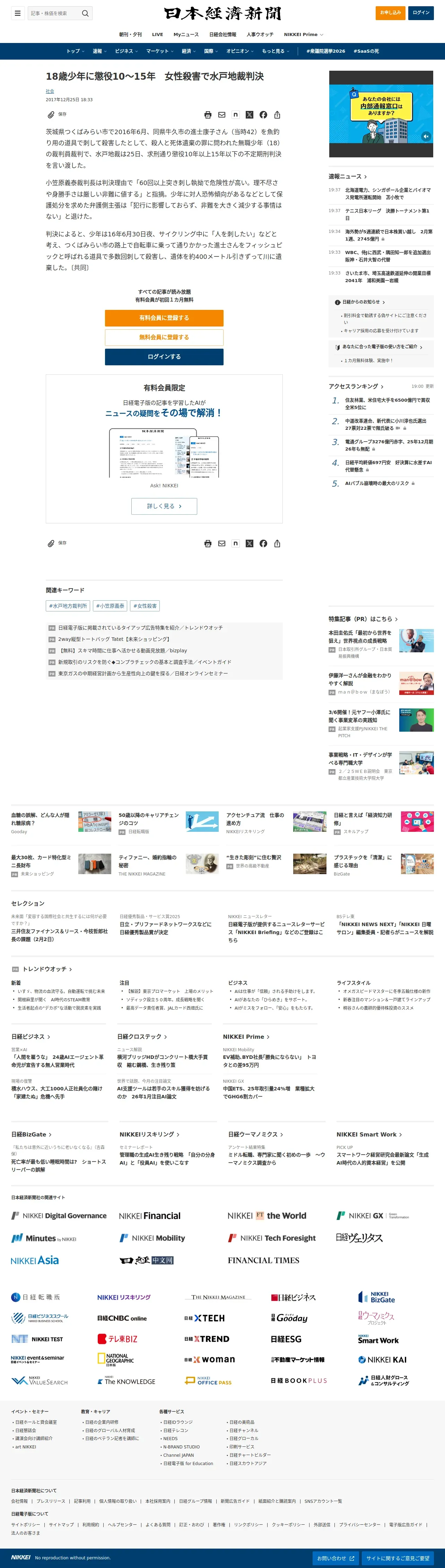445x1568 pixels.
Task: Open the 日経xTECH logo link
Action: [x=204, y=1318]
